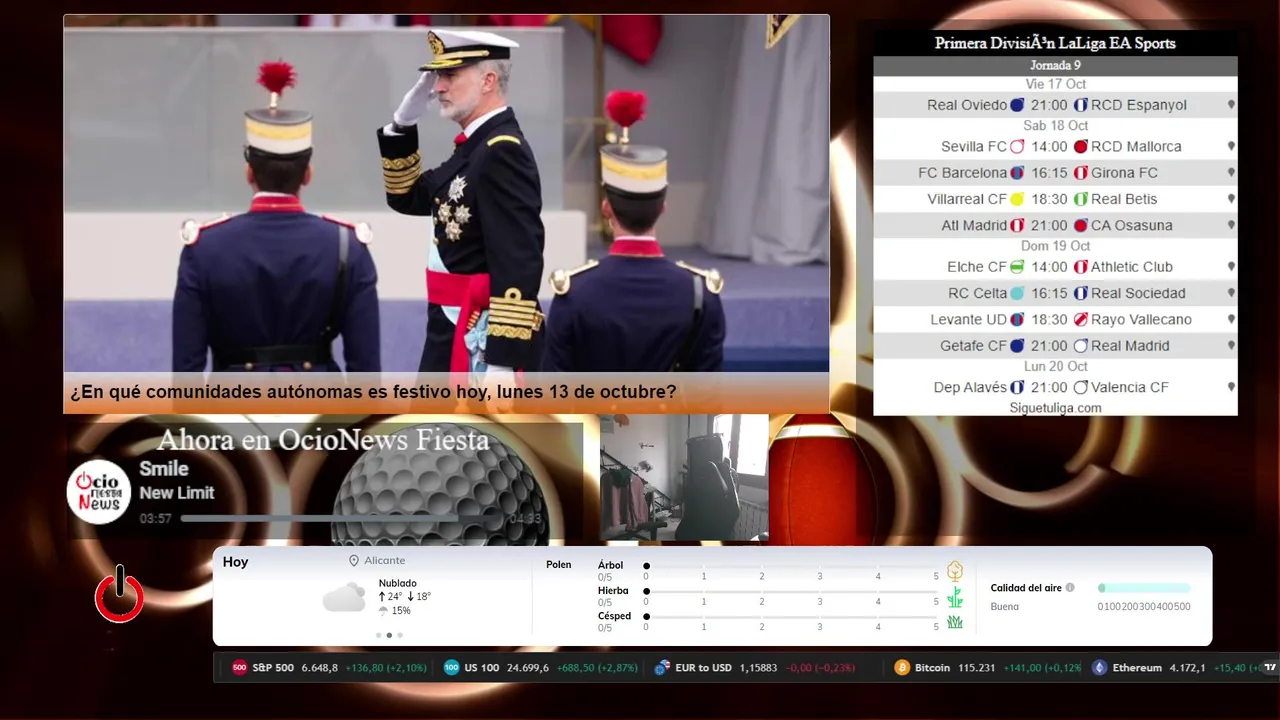Click the elapsed time 03:57
Screen dimensions: 1280x720
(x=156, y=519)
